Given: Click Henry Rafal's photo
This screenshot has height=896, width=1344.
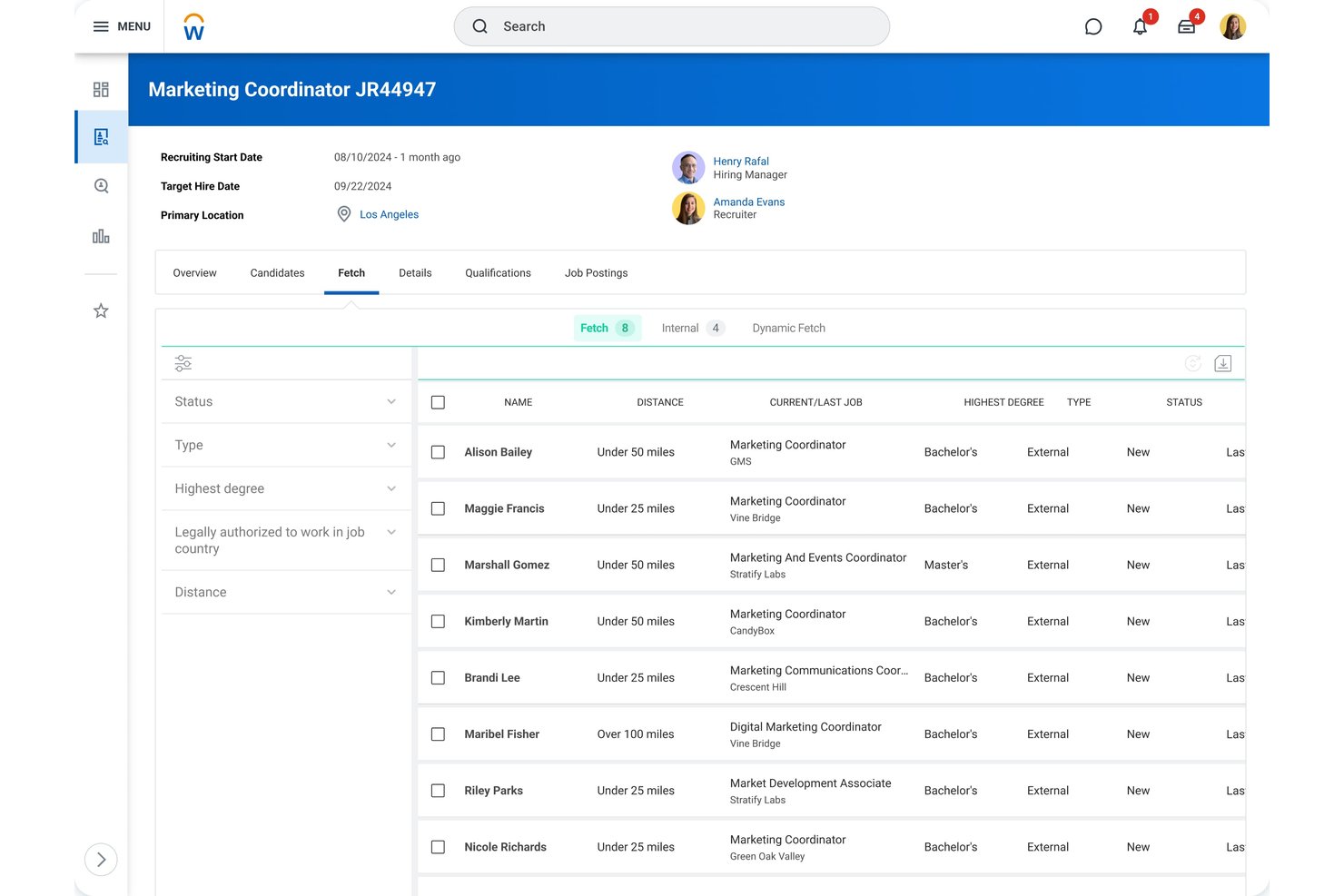Looking at the screenshot, I should pyautogui.click(x=688, y=168).
